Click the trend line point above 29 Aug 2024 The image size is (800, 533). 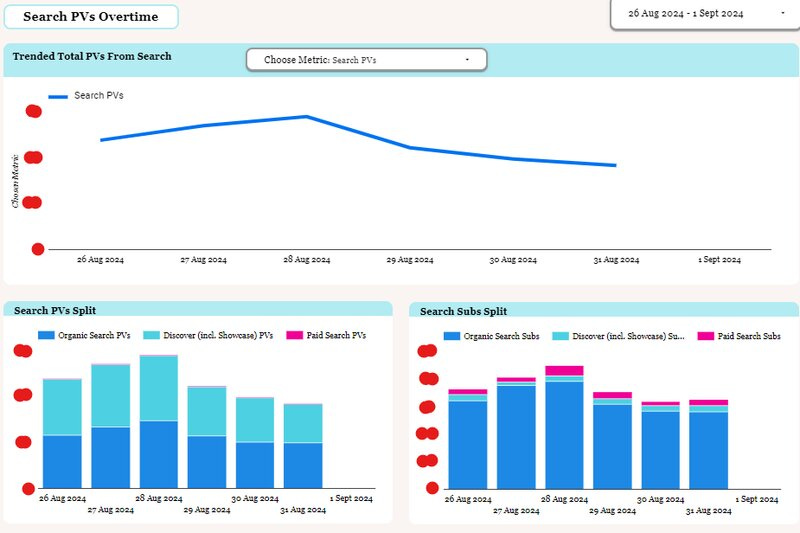pyautogui.click(x=410, y=148)
